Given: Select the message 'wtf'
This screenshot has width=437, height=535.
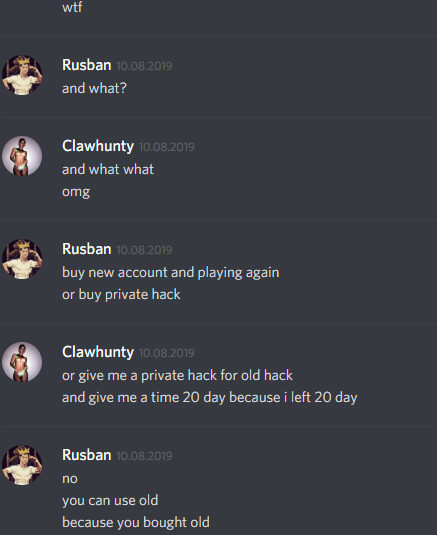Looking at the screenshot, I should tap(72, 7).
